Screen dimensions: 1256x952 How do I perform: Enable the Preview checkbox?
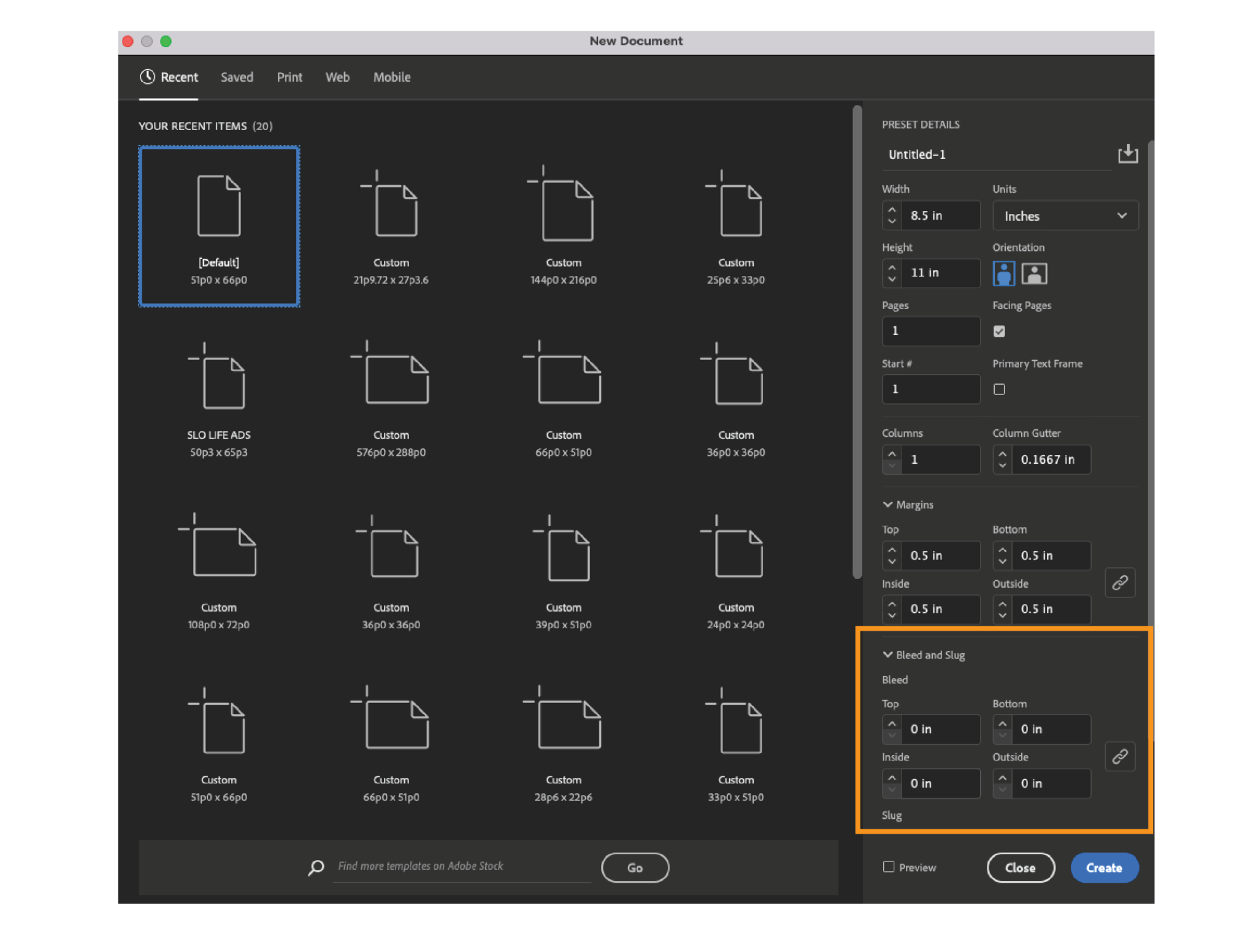(x=888, y=867)
